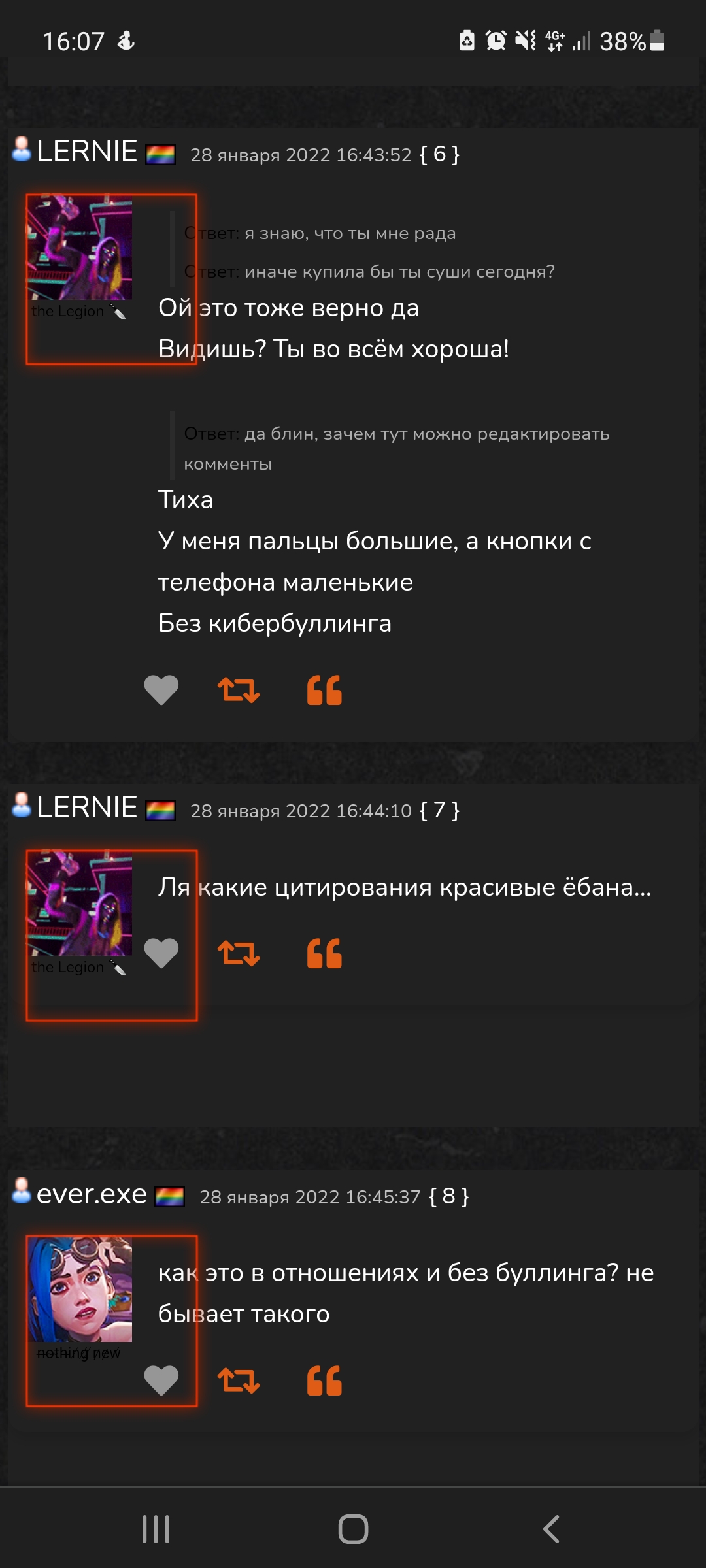Open quoted reply about editing comments
The width and height of the screenshot is (706, 1568).
pyautogui.click(x=396, y=448)
